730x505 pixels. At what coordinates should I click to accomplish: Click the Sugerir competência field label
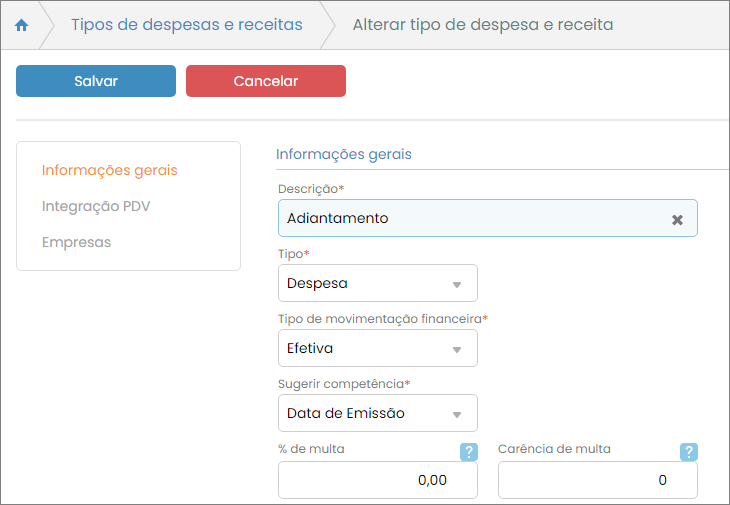(344, 384)
